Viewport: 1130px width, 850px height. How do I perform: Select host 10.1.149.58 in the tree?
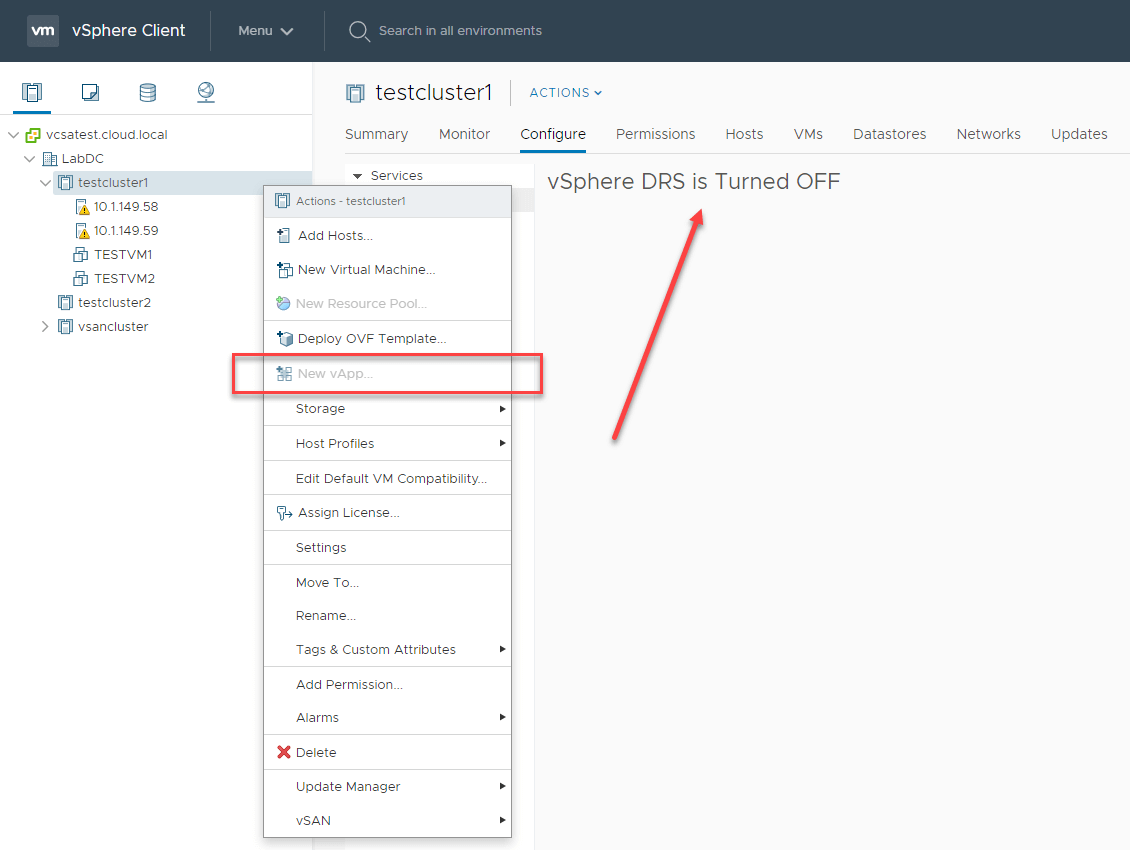(x=125, y=207)
